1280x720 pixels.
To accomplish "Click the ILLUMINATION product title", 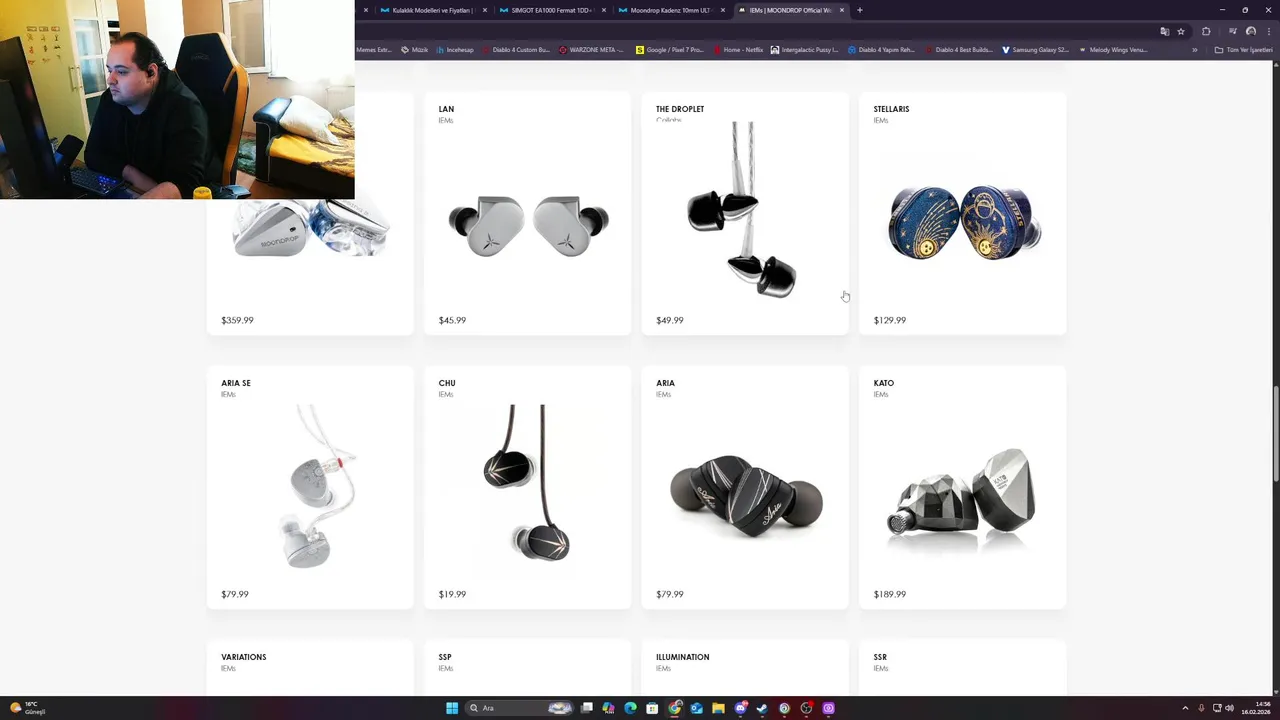I will coord(683,657).
